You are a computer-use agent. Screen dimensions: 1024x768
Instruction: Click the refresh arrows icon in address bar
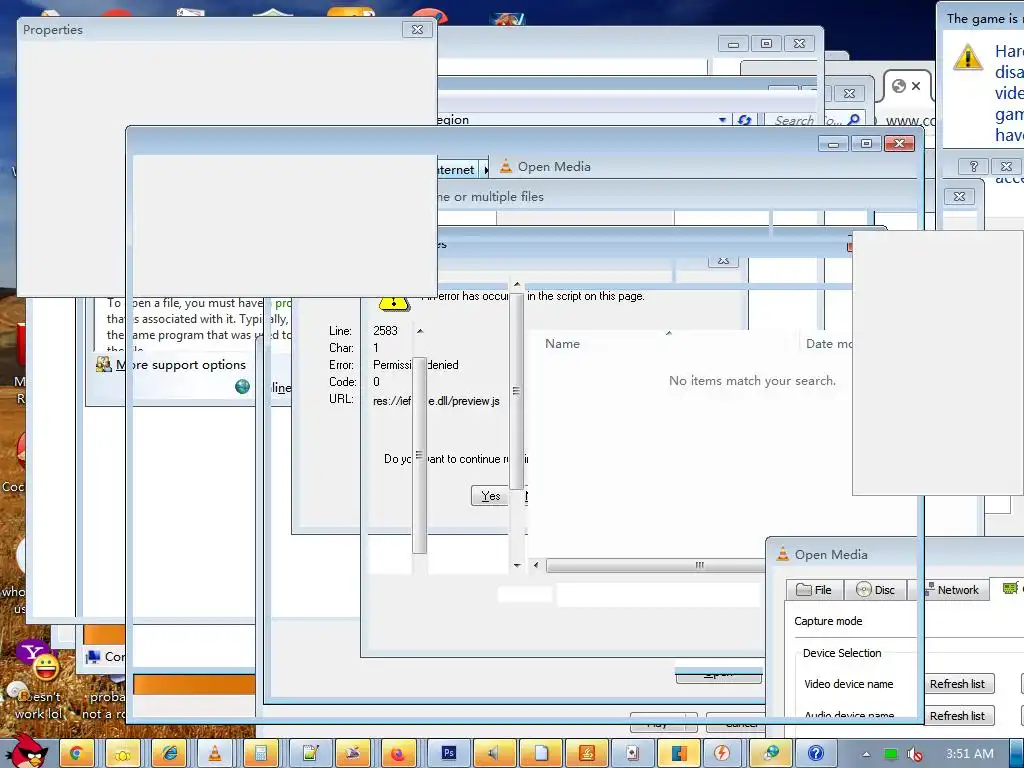click(744, 120)
